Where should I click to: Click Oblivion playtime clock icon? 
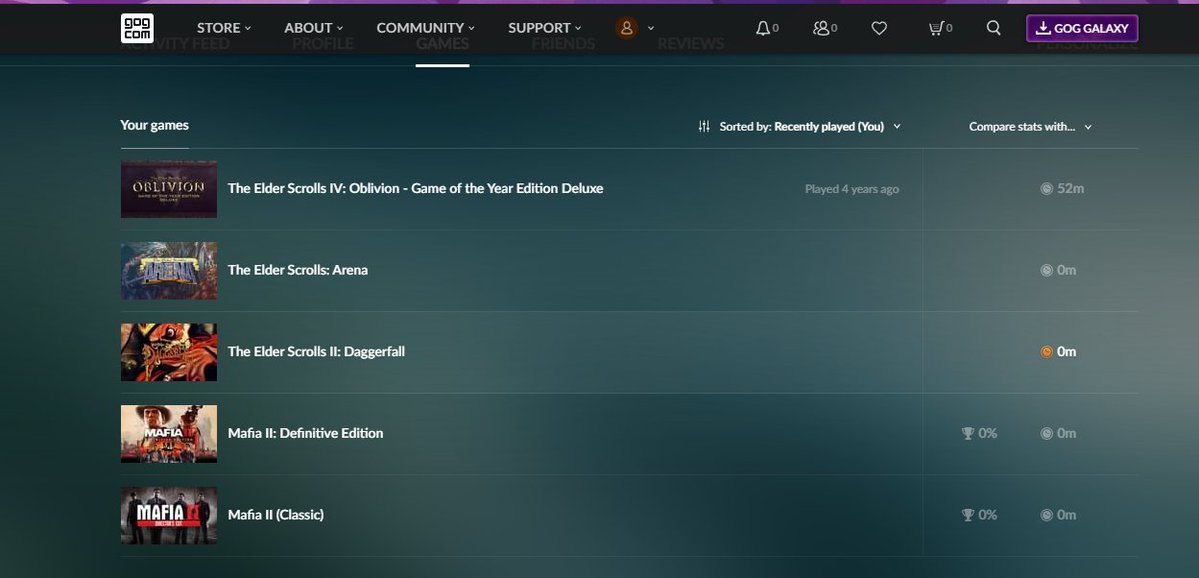point(1046,189)
